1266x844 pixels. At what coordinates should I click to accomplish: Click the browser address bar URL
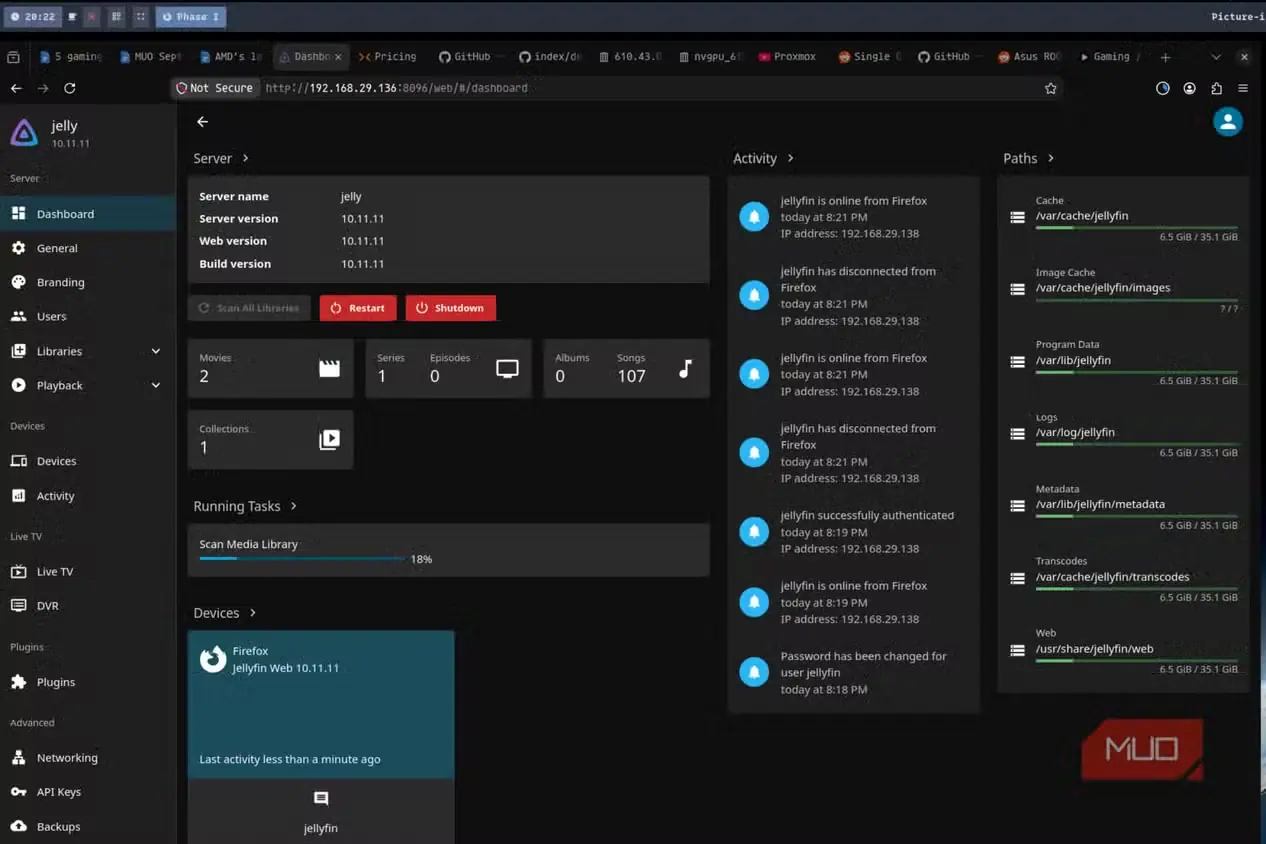click(x=396, y=88)
